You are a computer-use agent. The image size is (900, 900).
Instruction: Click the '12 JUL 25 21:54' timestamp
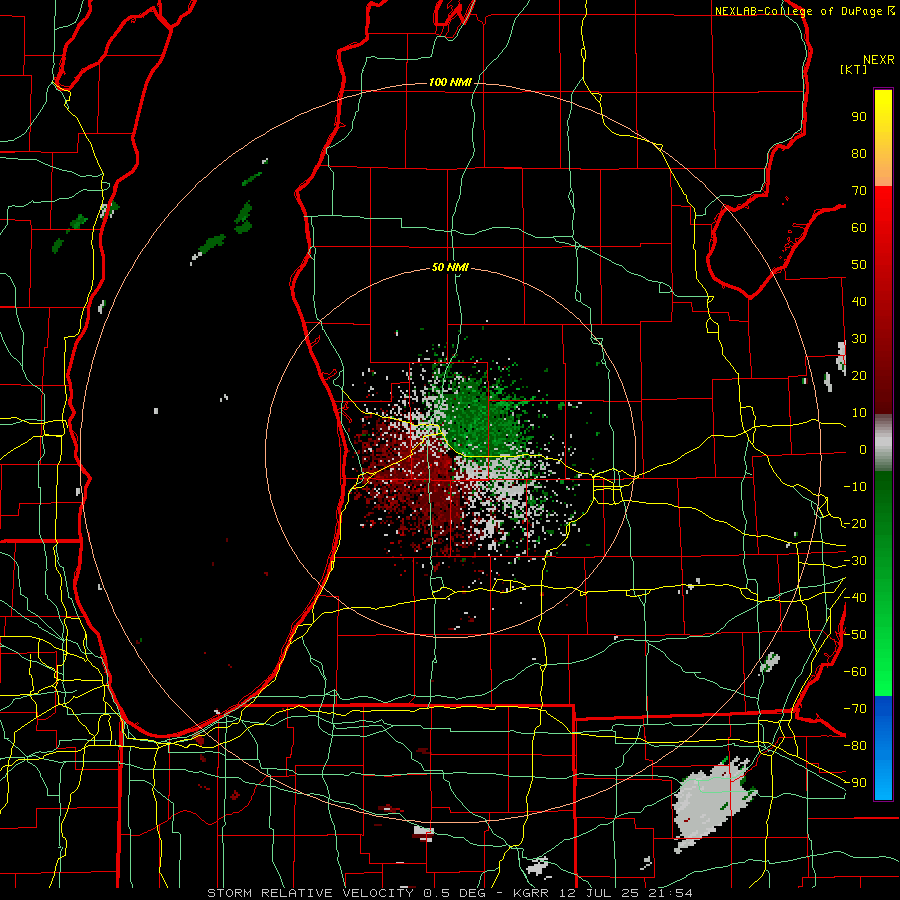[x=624, y=893]
